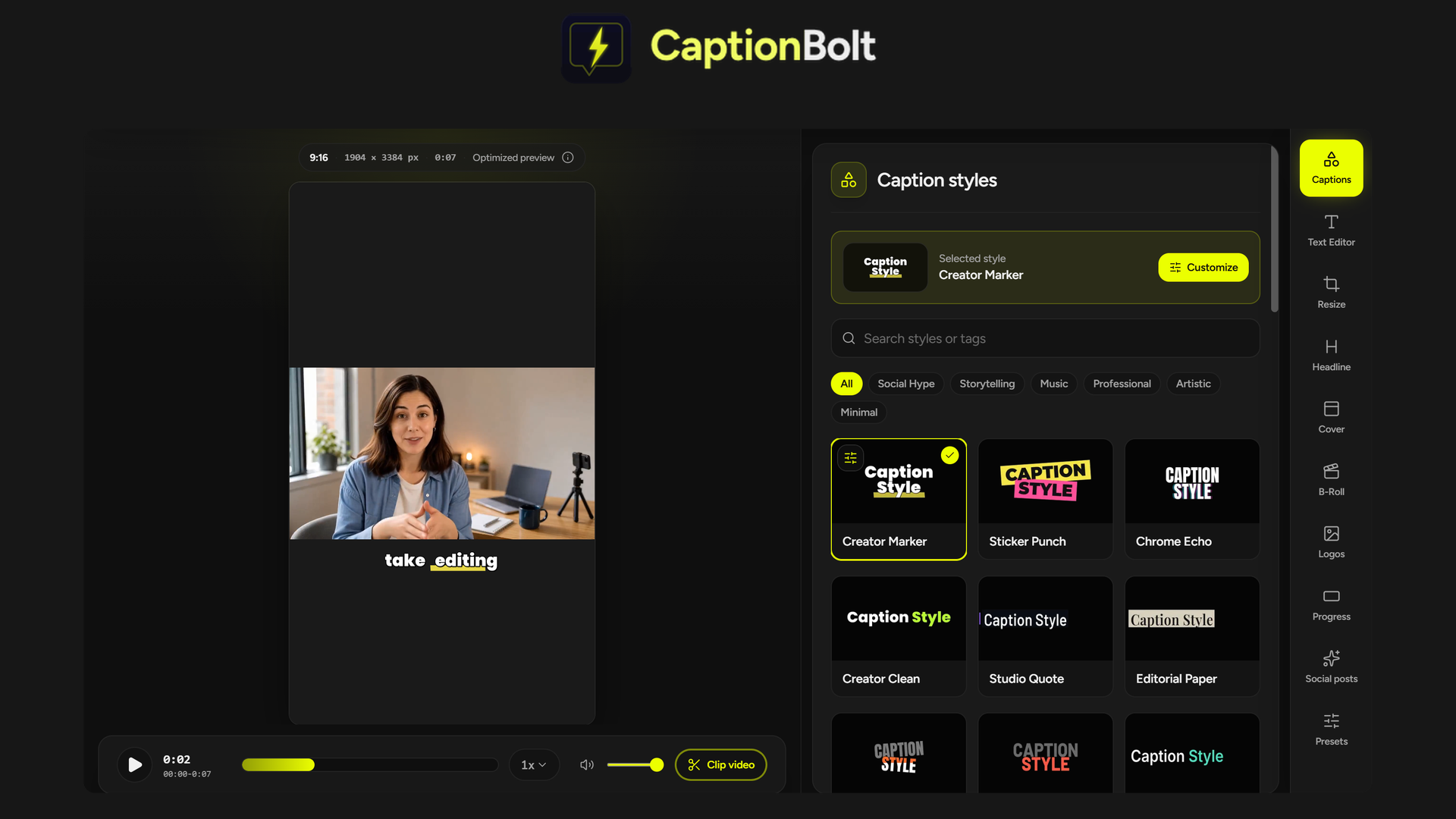Play the video preview
1456x819 pixels.
coord(134,764)
